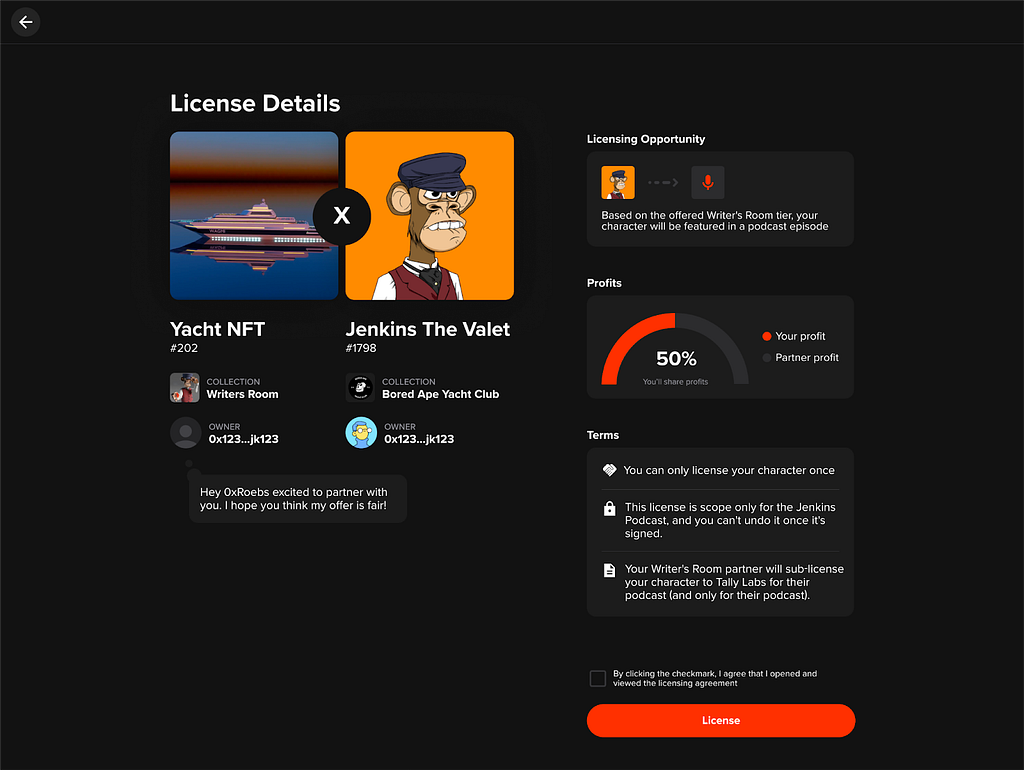Click the dashed arrow in Licensing Opportunity
The height and width of the screenshot is (770, 1024).
[x=663, y=182]
